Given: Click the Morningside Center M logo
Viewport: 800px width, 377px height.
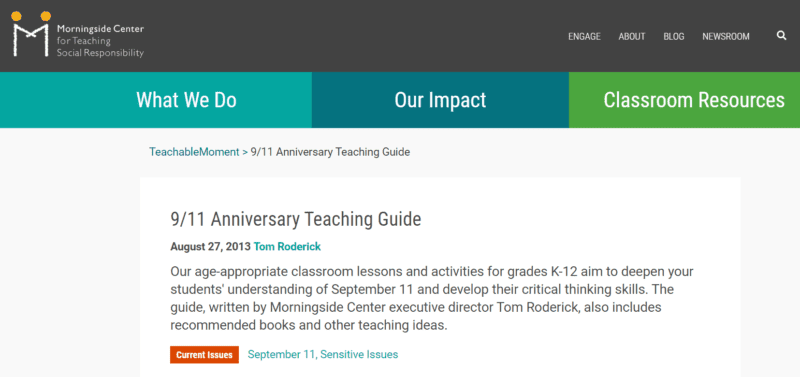Looking at the screenshot, I should pyautogui.click(x=31, y=34).
